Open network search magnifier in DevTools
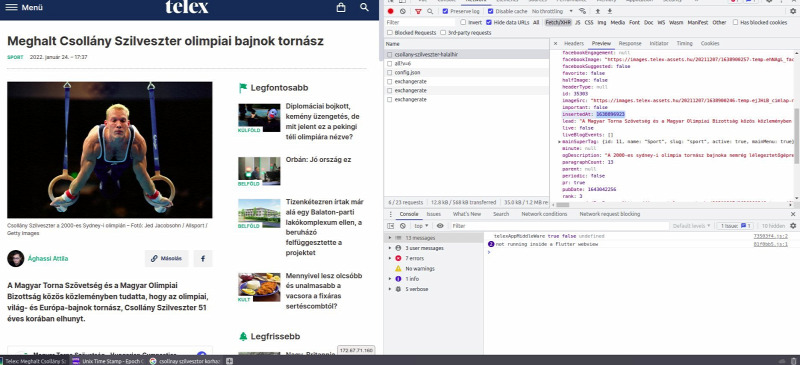This screenshot has height=365, width=800. pyautogui.click(x=430, y=11)
